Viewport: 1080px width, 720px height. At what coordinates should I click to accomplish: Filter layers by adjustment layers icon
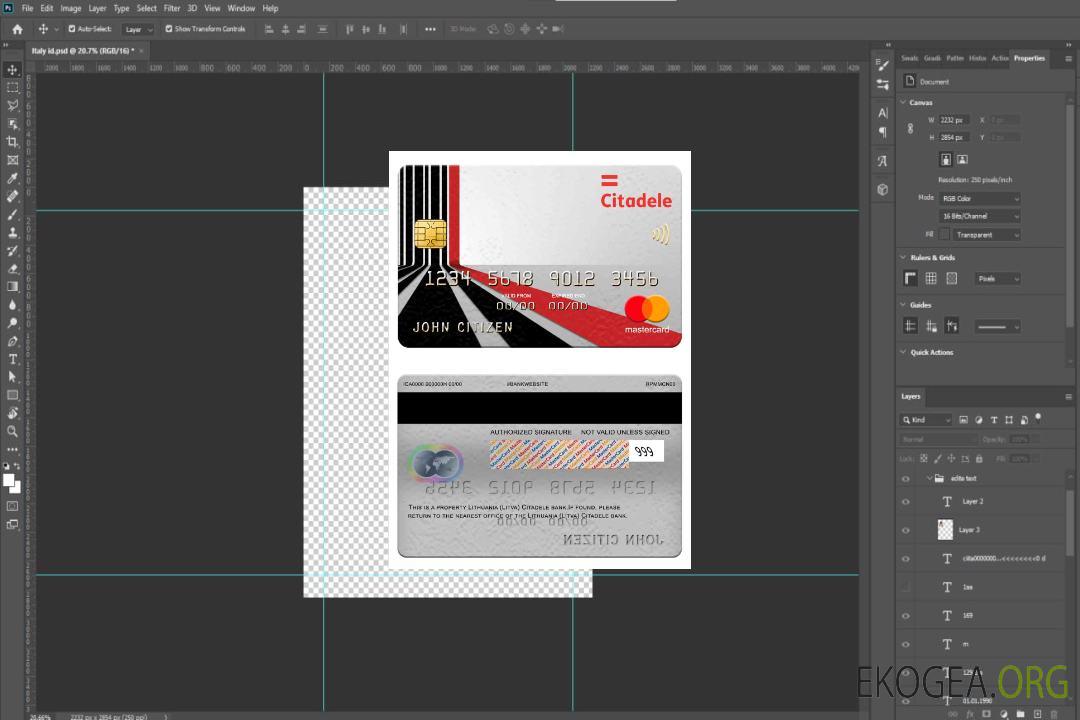(979, 420)
